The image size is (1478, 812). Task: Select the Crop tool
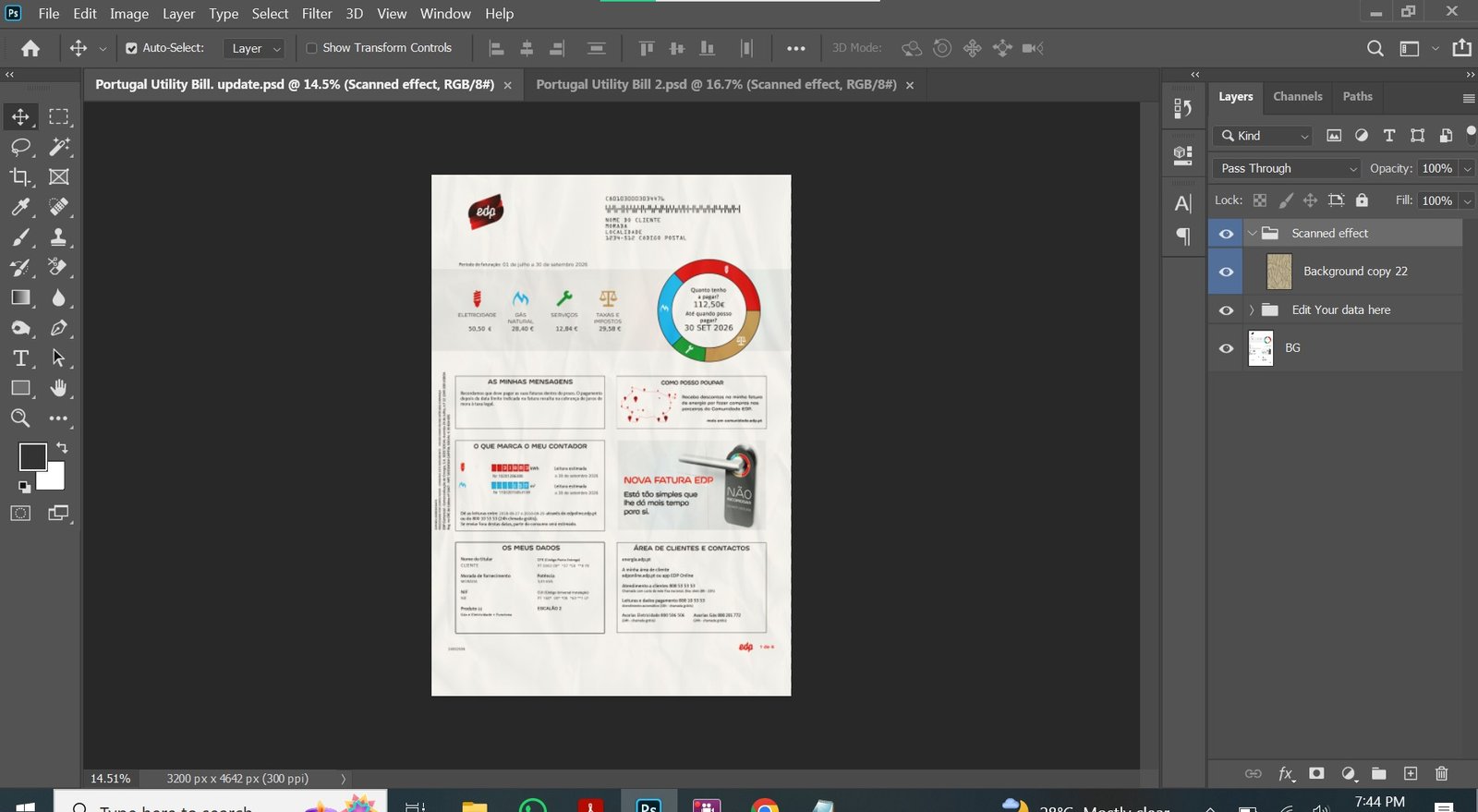[20, 176]
